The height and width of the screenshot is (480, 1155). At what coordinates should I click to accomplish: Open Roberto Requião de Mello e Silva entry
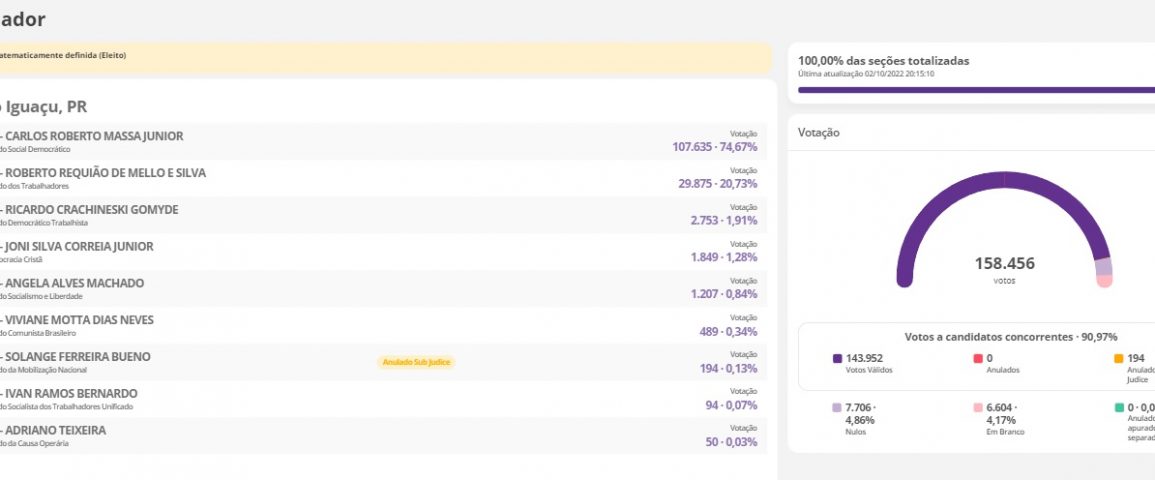coord(105,173)
